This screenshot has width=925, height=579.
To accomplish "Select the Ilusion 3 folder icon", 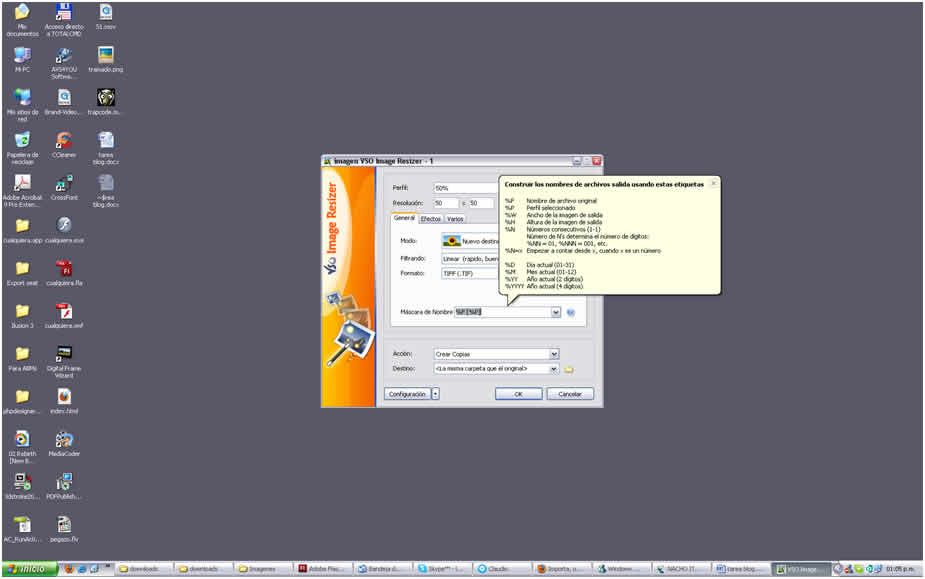I will tap(22, 315).
